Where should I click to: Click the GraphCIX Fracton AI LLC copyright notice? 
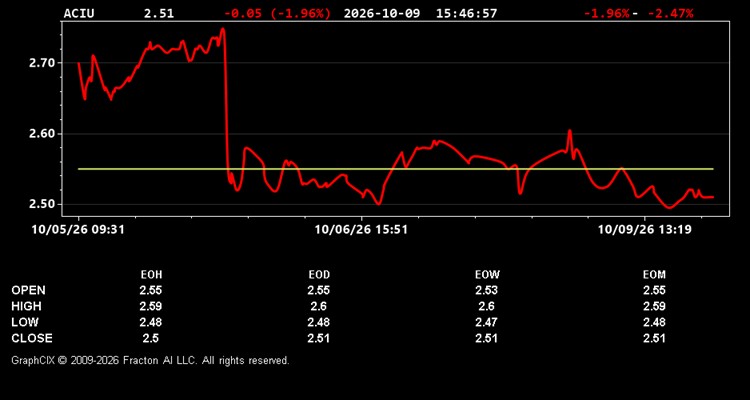(150, 360)
